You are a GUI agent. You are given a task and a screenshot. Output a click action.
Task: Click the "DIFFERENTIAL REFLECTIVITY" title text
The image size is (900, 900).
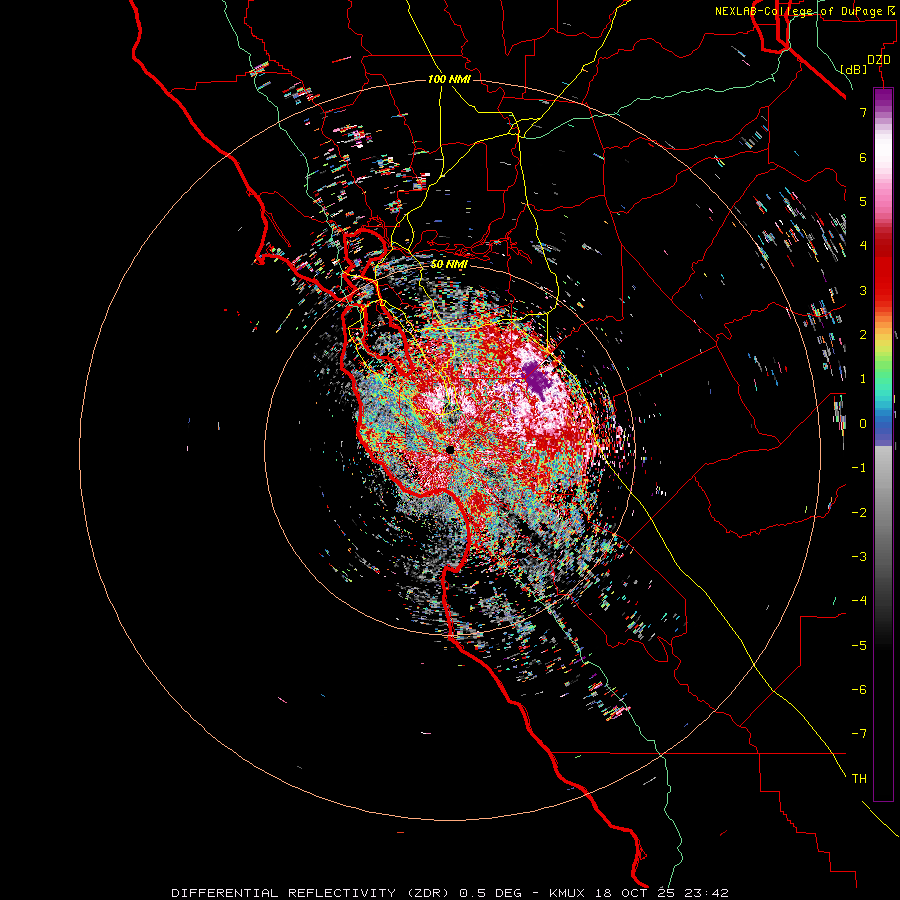284,893
